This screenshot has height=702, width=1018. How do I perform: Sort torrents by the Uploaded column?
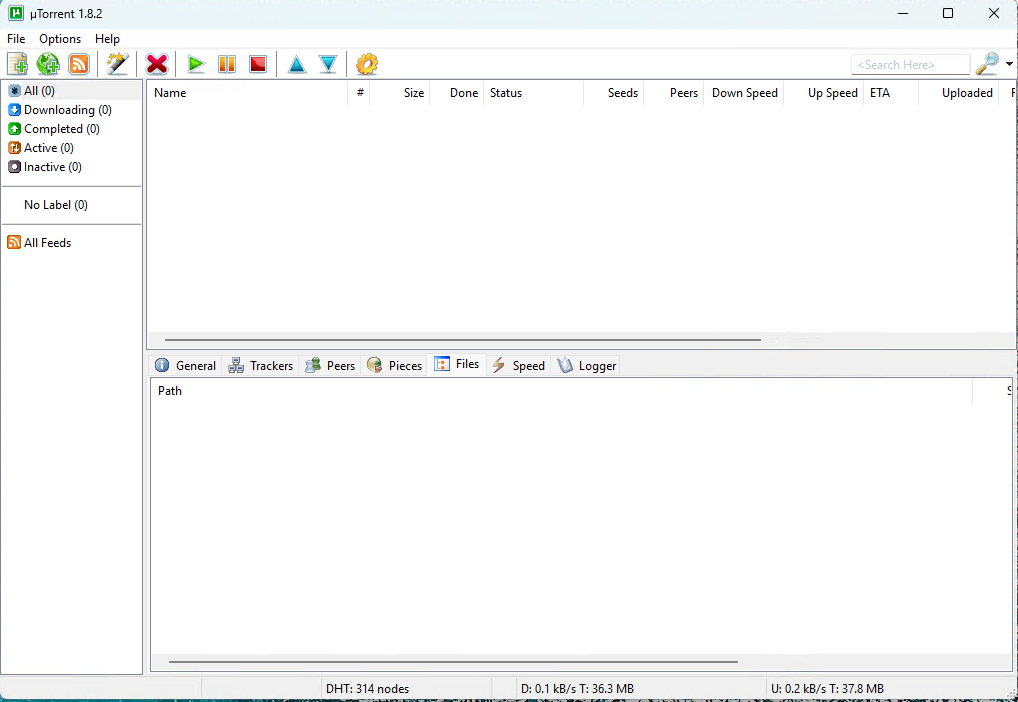(x=959, y=93)
